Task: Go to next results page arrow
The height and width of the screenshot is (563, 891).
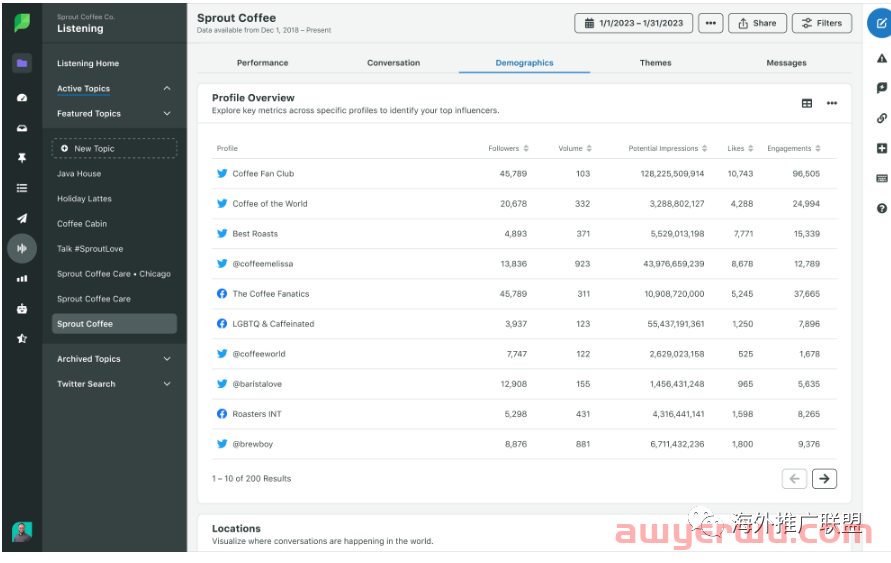Action: (x=824, y=479)
